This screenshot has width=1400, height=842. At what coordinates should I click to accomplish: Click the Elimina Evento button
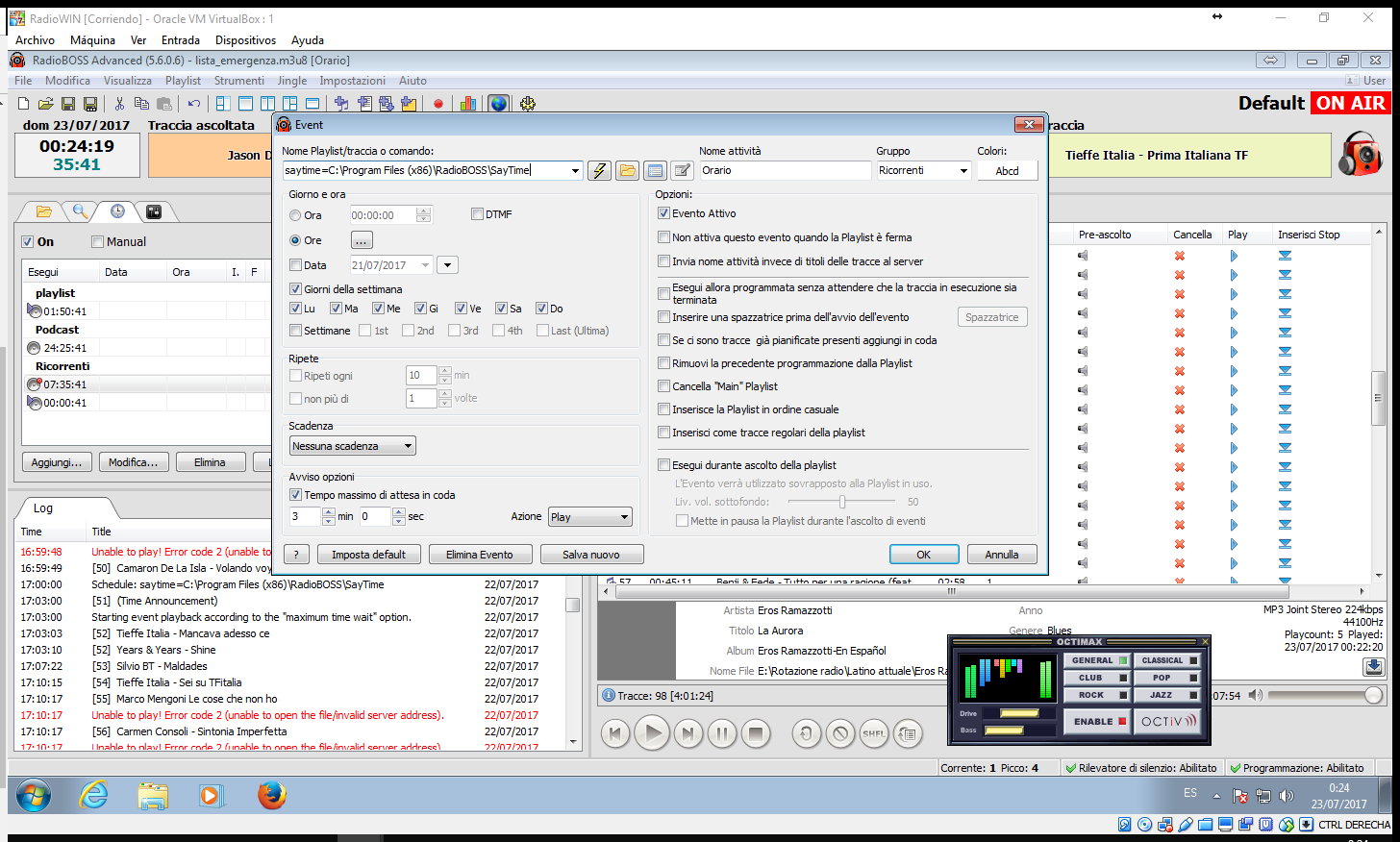[480, 555]
